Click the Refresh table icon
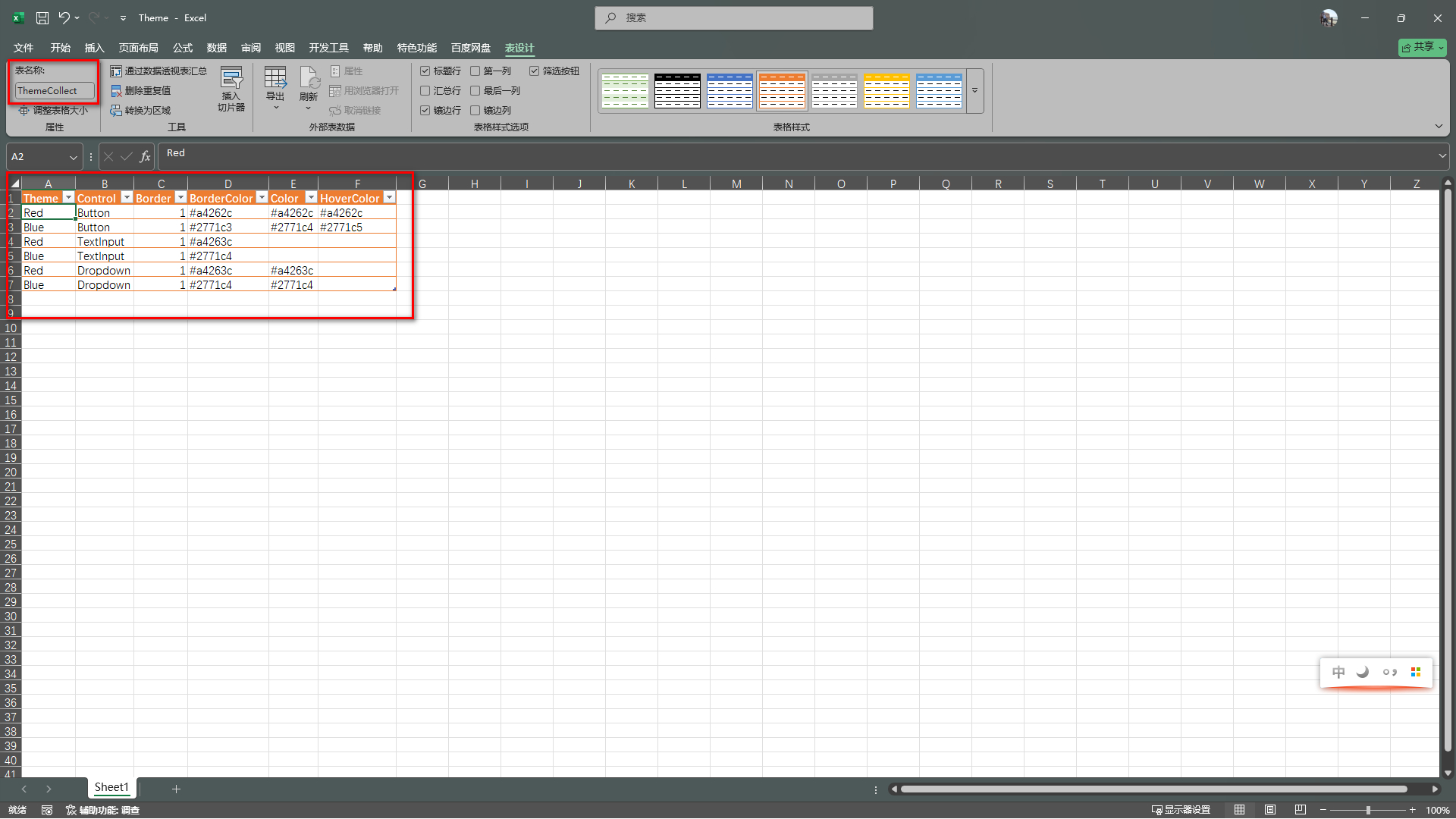Image resolution: width=1456 pixels, height=819 pixels. pyautogui.click(x=309, y=78)
